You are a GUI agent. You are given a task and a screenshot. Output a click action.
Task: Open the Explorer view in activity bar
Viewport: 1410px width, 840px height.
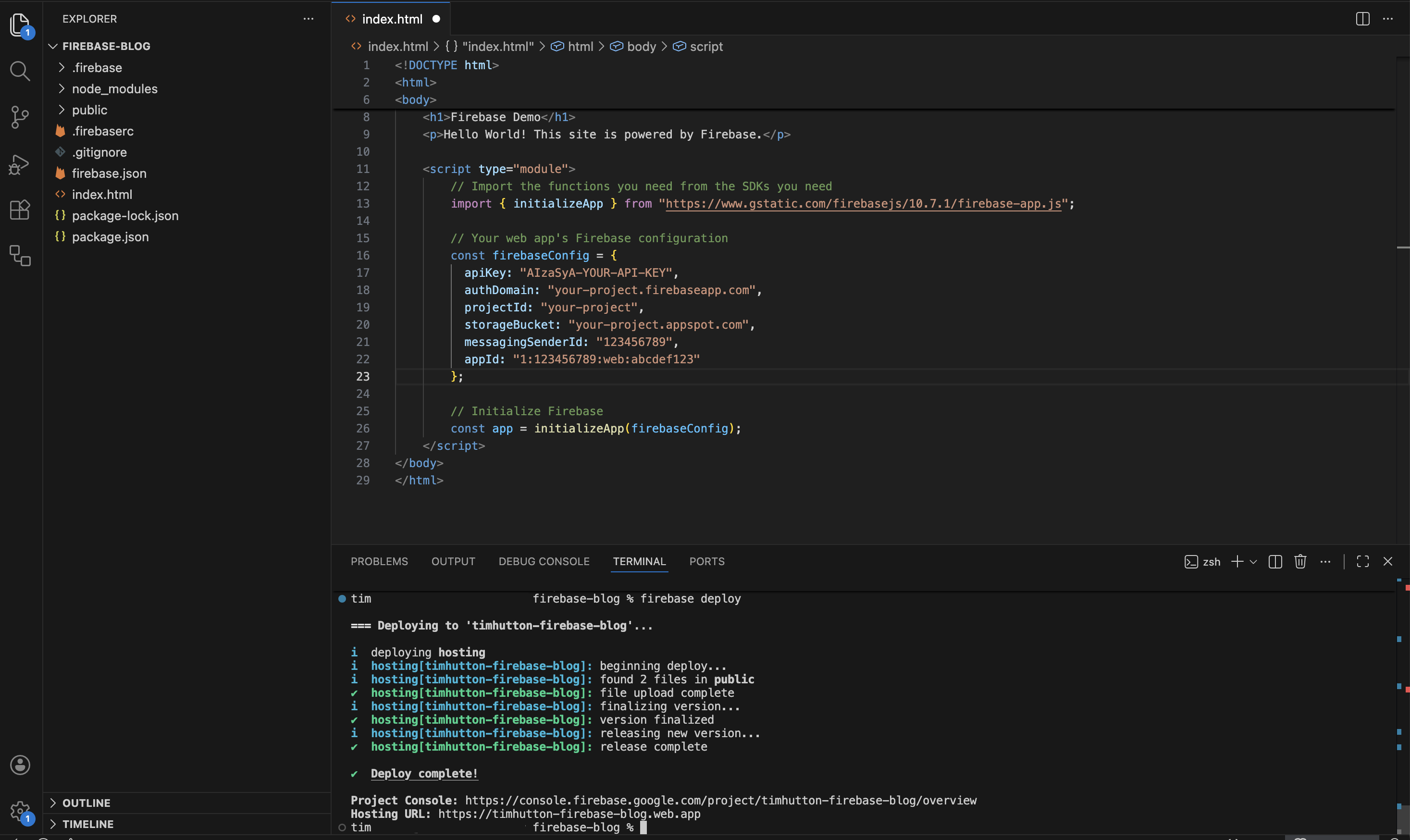click(x=20, y=25)
